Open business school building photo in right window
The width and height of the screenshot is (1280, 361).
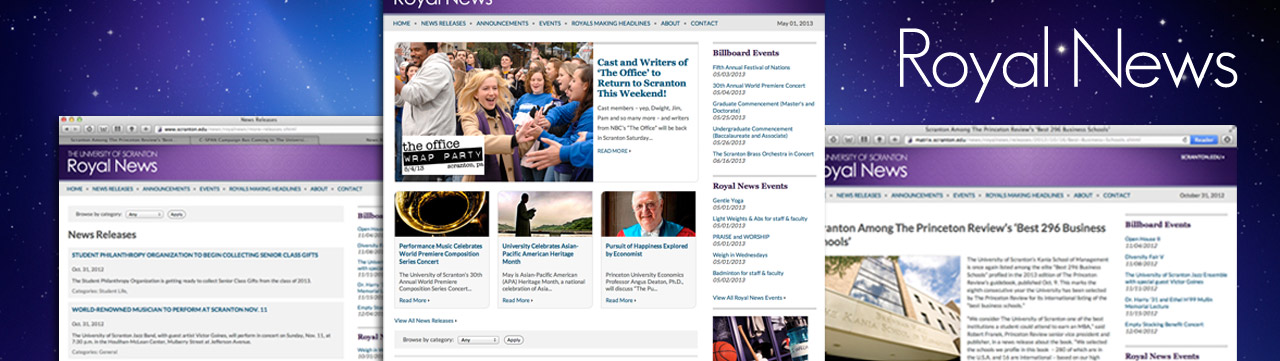point(892,308)
